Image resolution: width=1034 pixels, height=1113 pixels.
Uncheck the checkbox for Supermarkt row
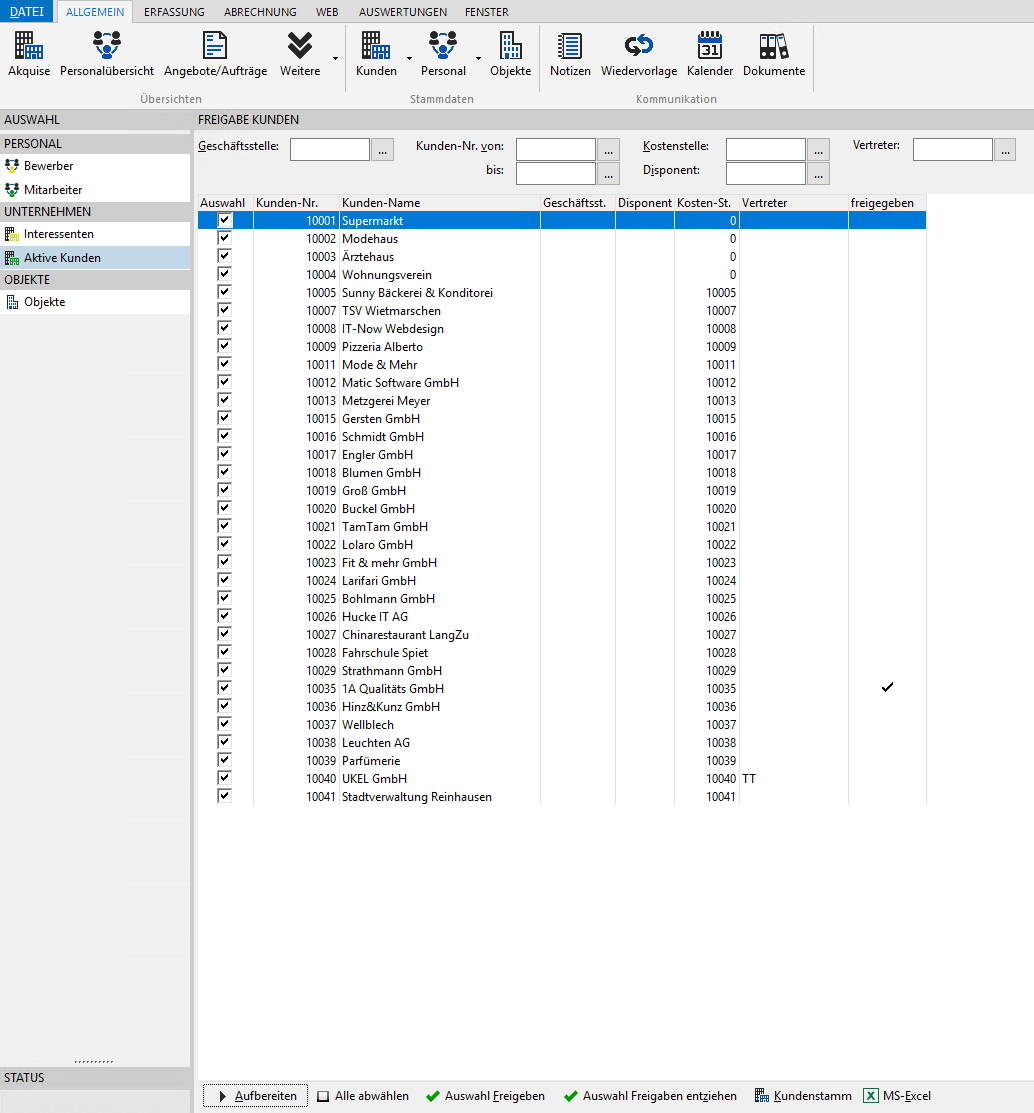click(x=225, y=220)
